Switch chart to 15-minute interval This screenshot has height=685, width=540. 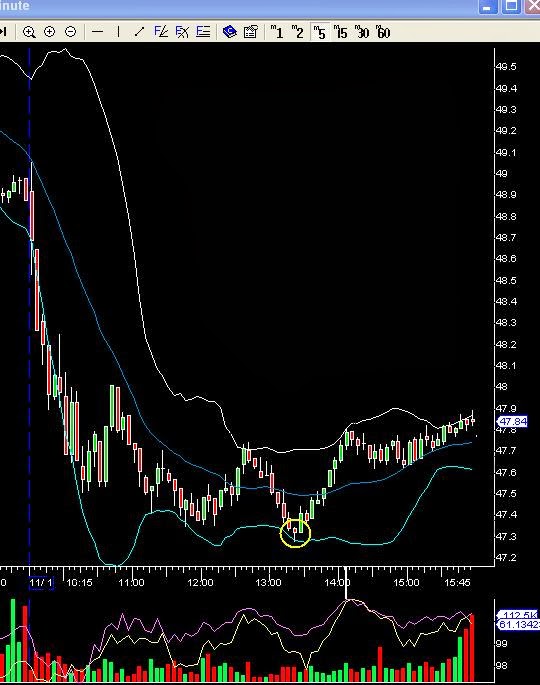click(341, 32)
